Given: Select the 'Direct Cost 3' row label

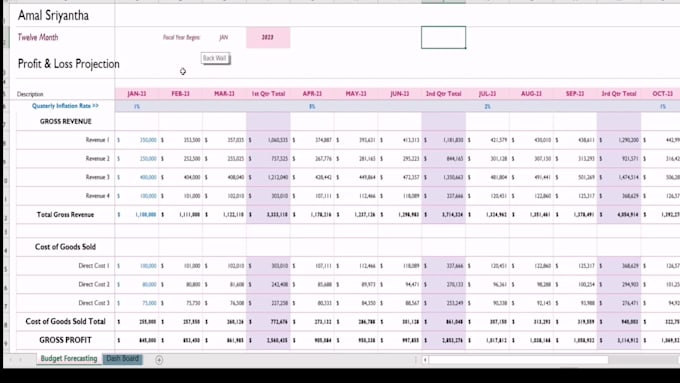Looking at the screenshot, I should [94, 303].
